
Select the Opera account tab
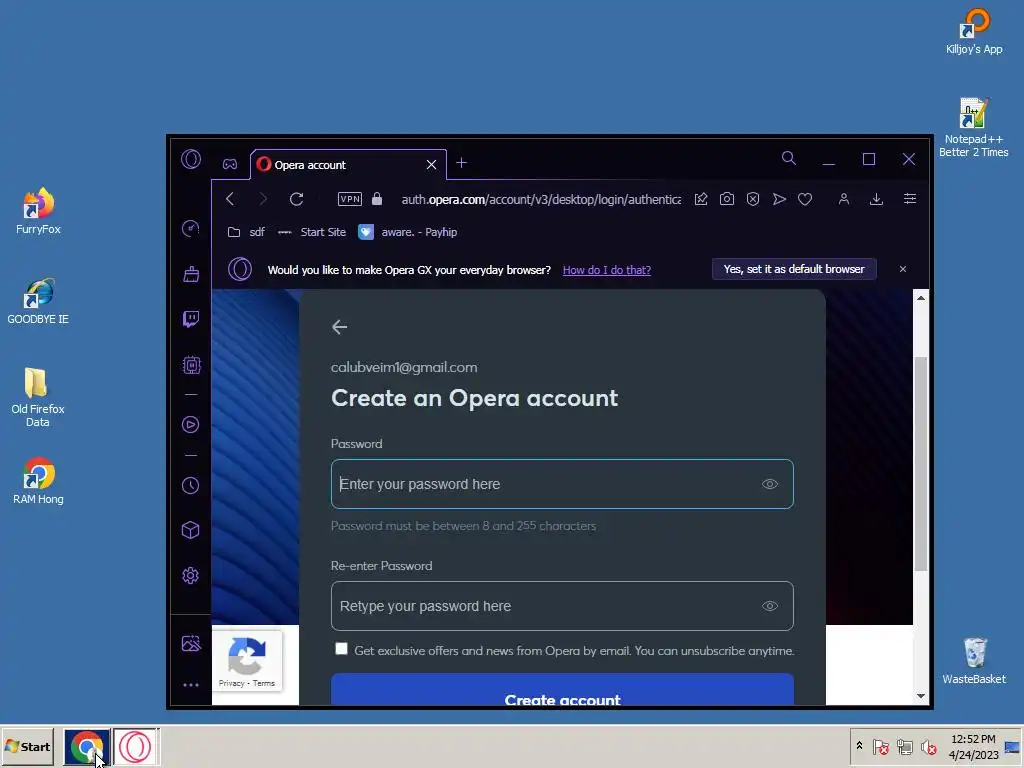coord(348,165)
